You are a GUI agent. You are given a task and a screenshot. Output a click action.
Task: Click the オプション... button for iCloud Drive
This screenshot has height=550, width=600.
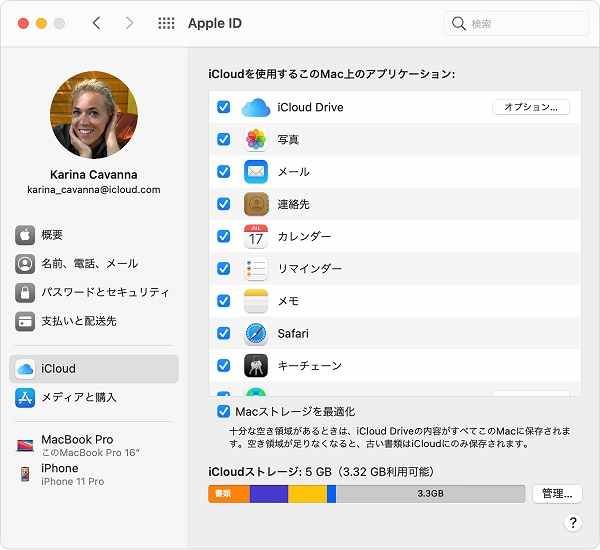click(x=531, y=107)
